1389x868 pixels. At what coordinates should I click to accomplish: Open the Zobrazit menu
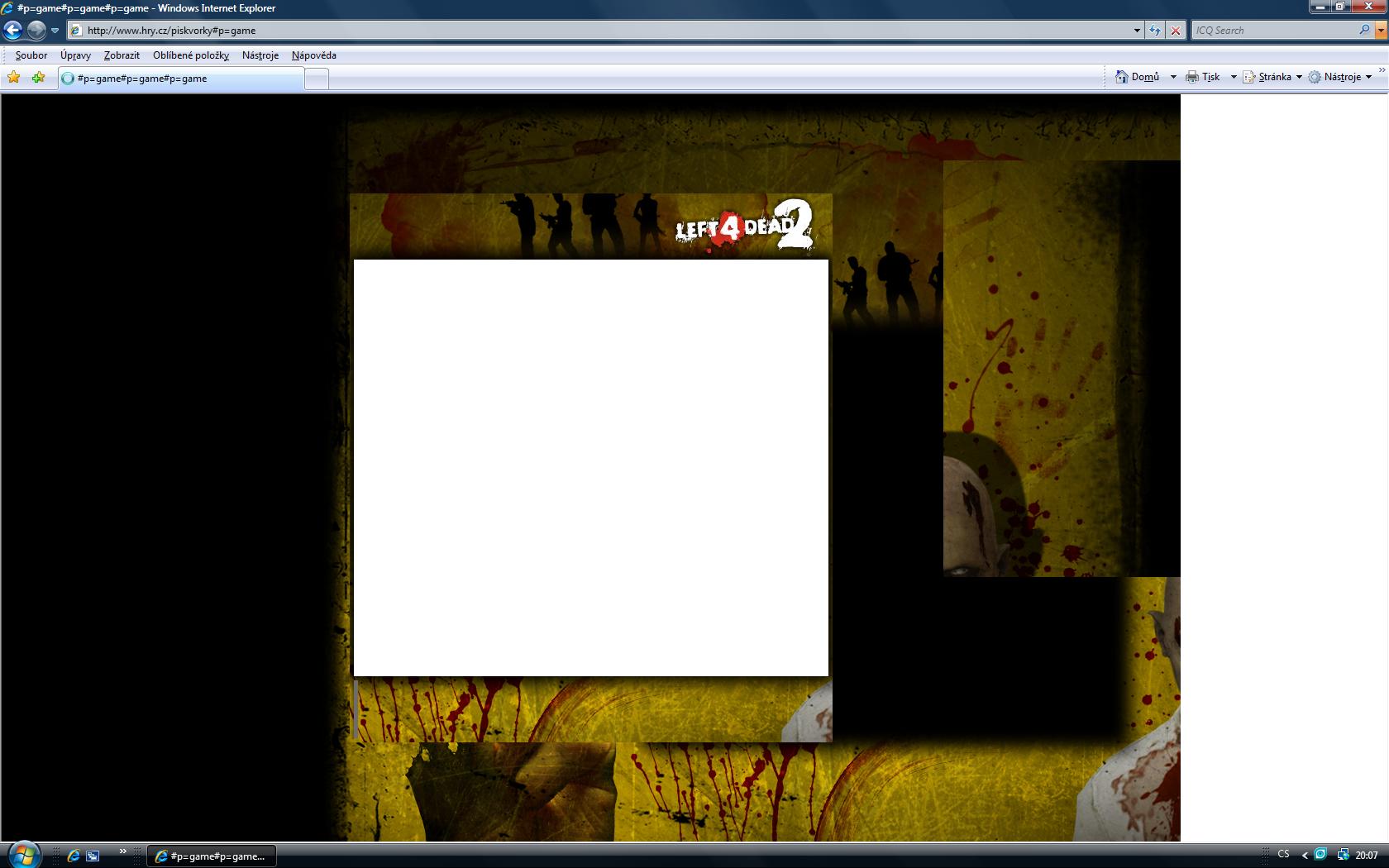tap(122, 55)
